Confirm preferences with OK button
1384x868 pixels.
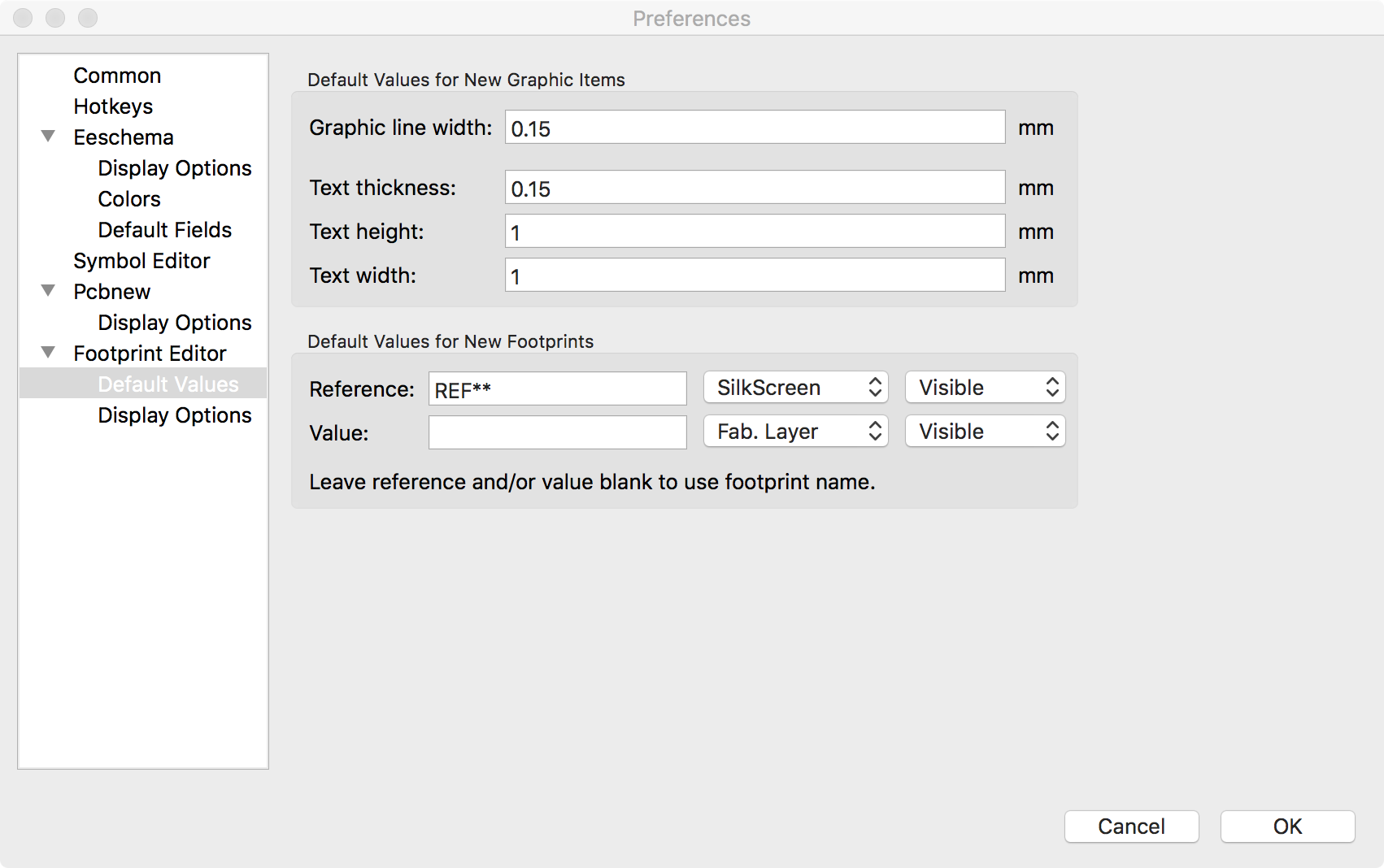tap(1287, 827)
